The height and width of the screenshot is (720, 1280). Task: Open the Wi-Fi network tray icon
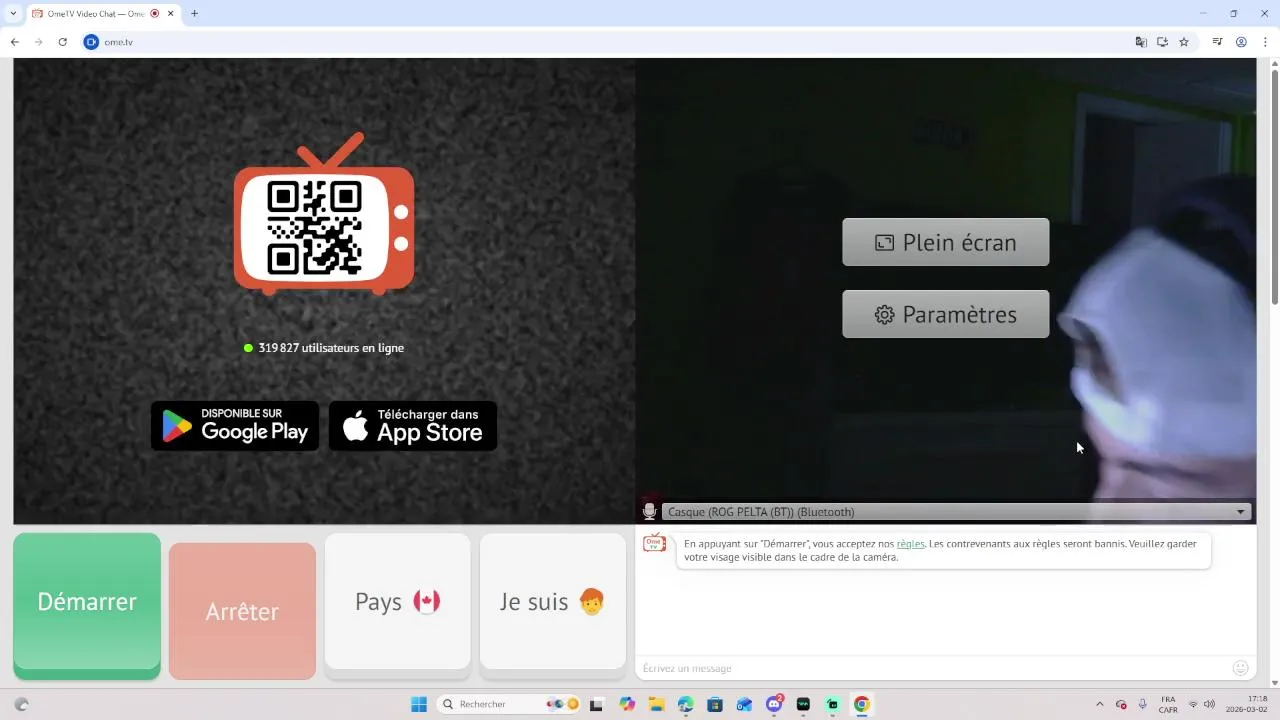point(1193,704)
